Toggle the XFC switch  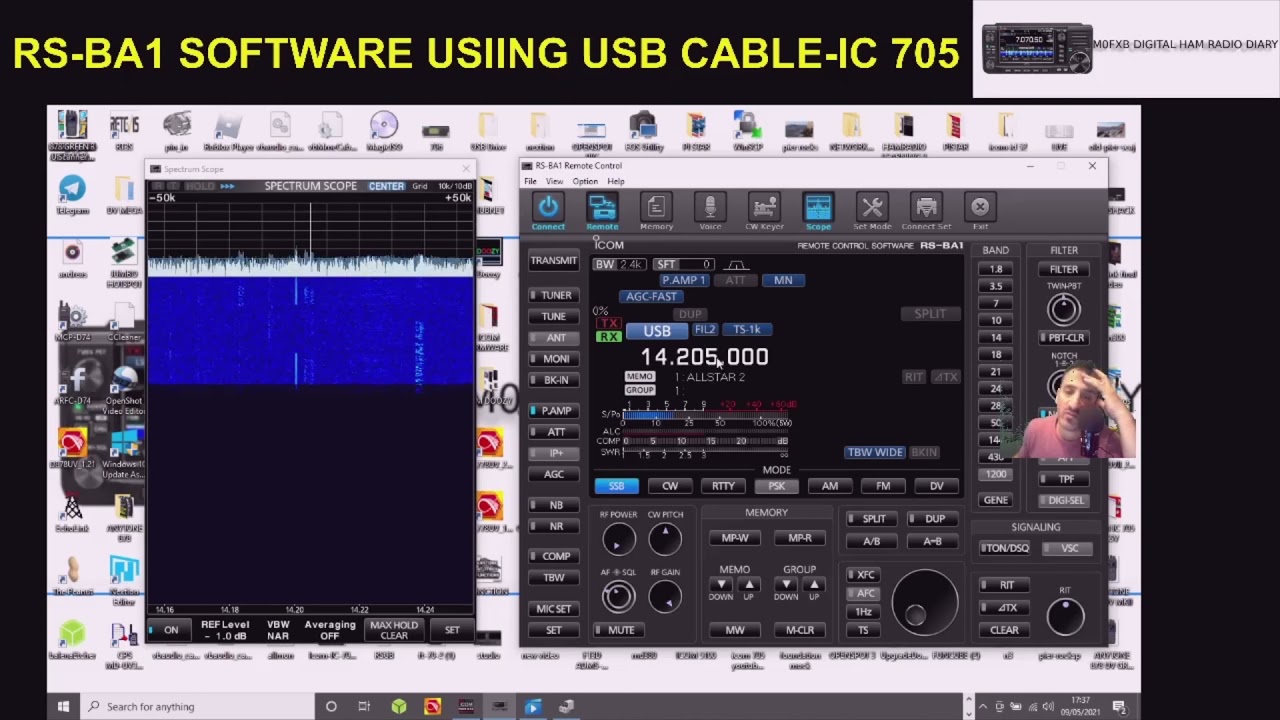(863, 575)
